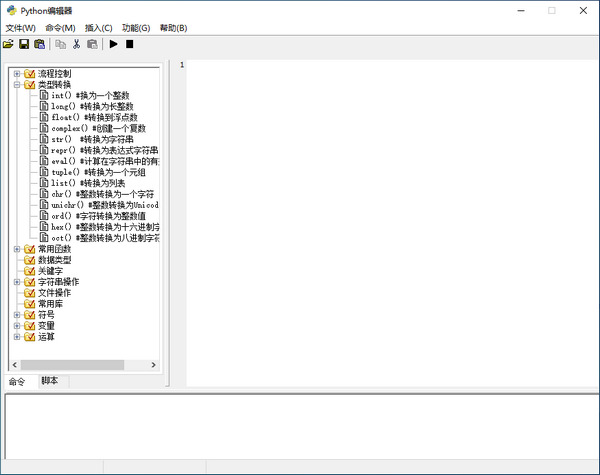Image resolution: width=600 pixels, height=475 pixels.
Task: Stop execution with the square stop icon
Action: (130, 44)
